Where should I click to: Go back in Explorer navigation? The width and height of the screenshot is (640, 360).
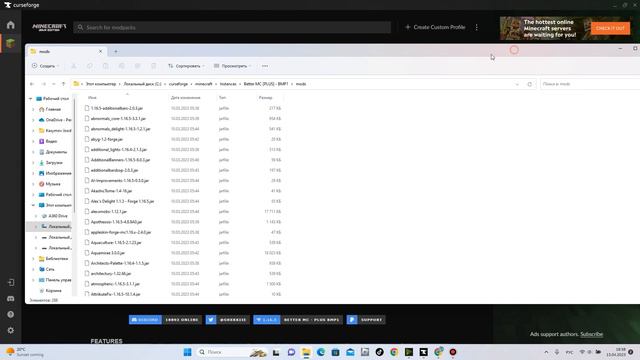[x=32, y=84]
